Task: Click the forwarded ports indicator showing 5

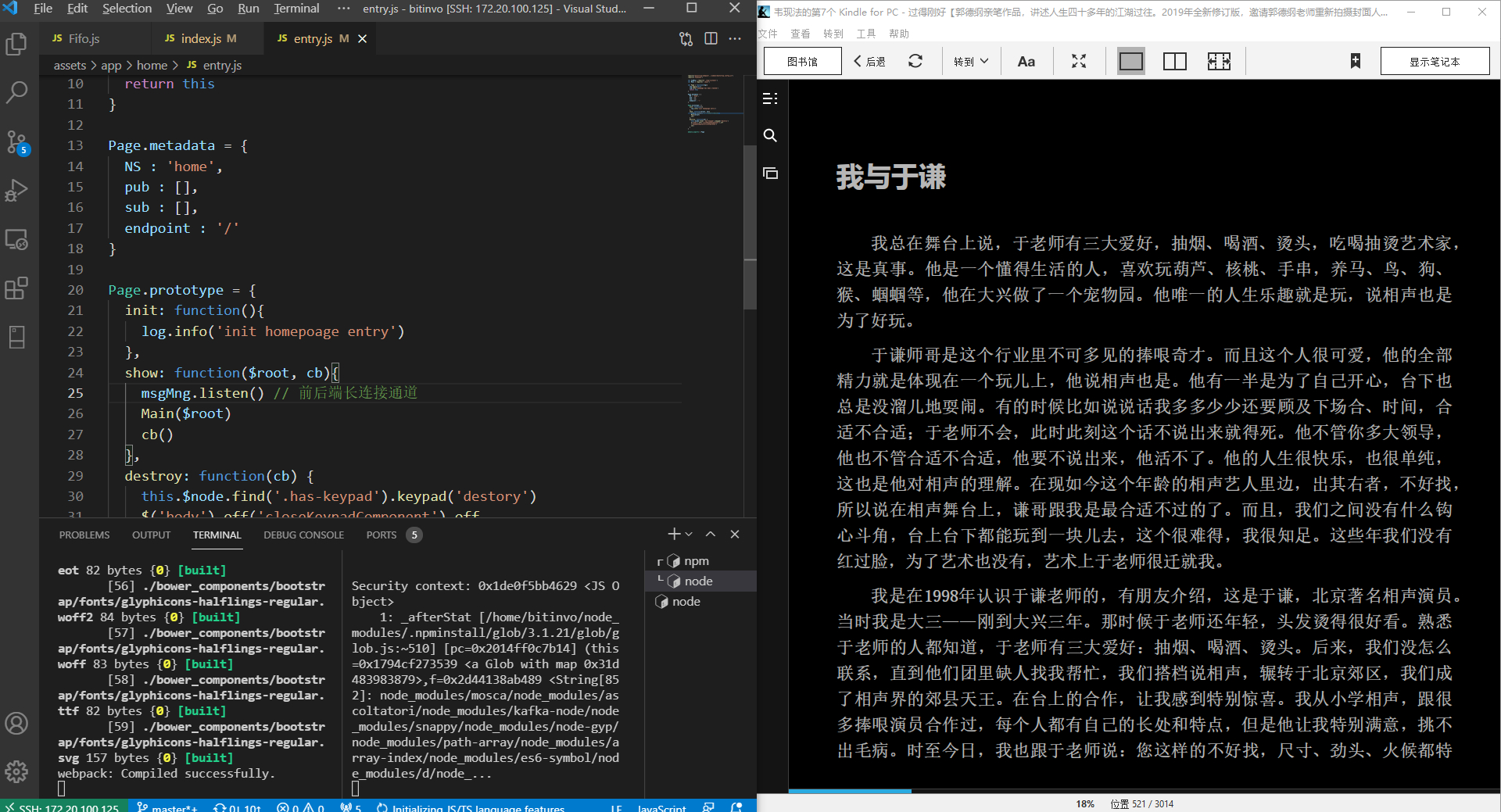Action: click(x=351, y=807)
